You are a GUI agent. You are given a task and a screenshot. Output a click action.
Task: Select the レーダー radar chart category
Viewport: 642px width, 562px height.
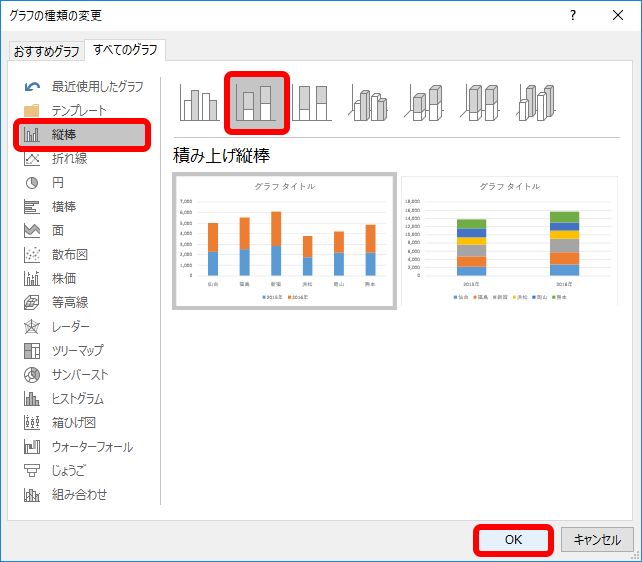pos(70,327)
